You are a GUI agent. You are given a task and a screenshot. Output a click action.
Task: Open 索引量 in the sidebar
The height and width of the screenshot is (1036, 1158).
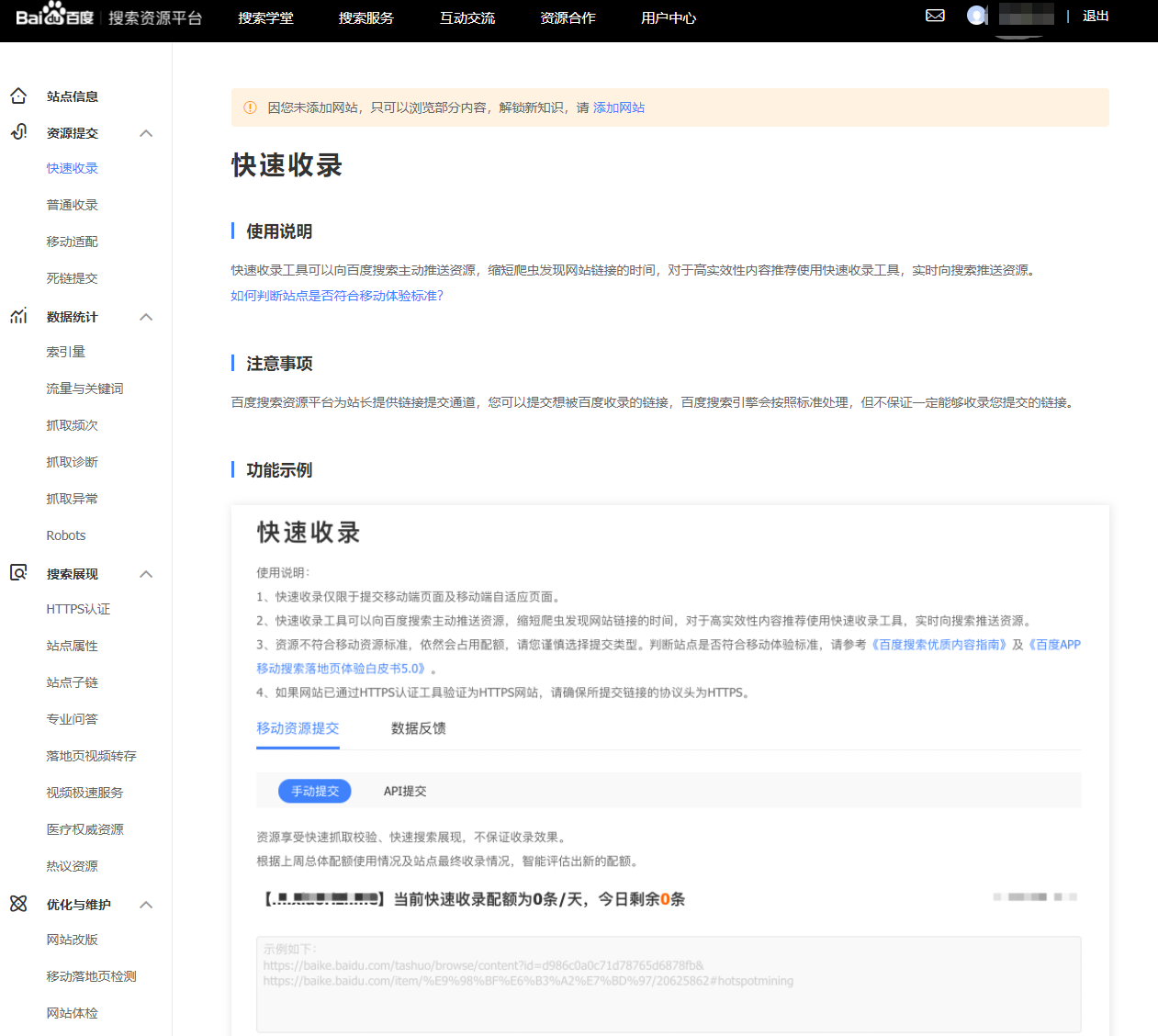point(66,352)
